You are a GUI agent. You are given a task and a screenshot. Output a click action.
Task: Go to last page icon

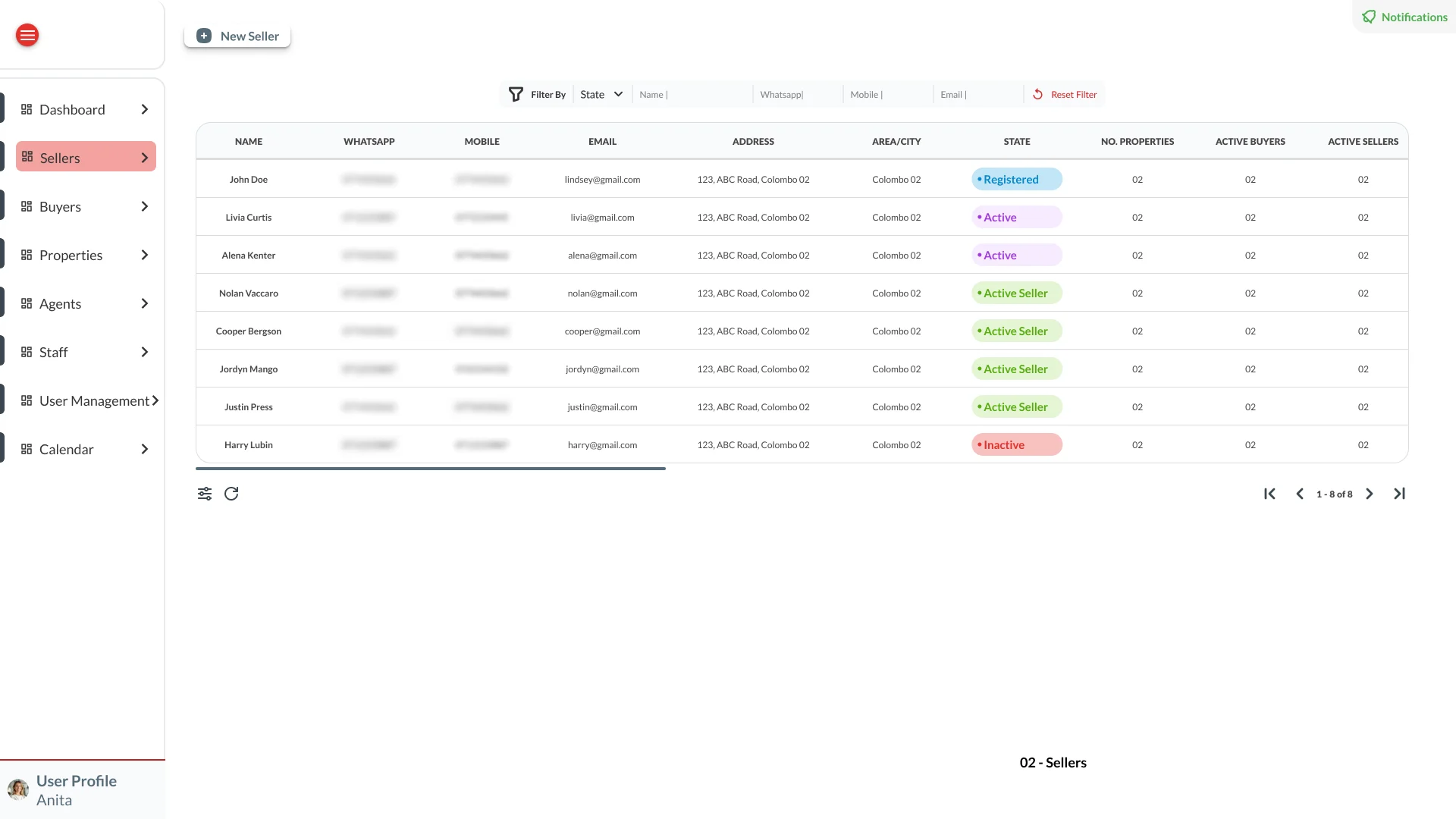click(x=1400, y=494)
